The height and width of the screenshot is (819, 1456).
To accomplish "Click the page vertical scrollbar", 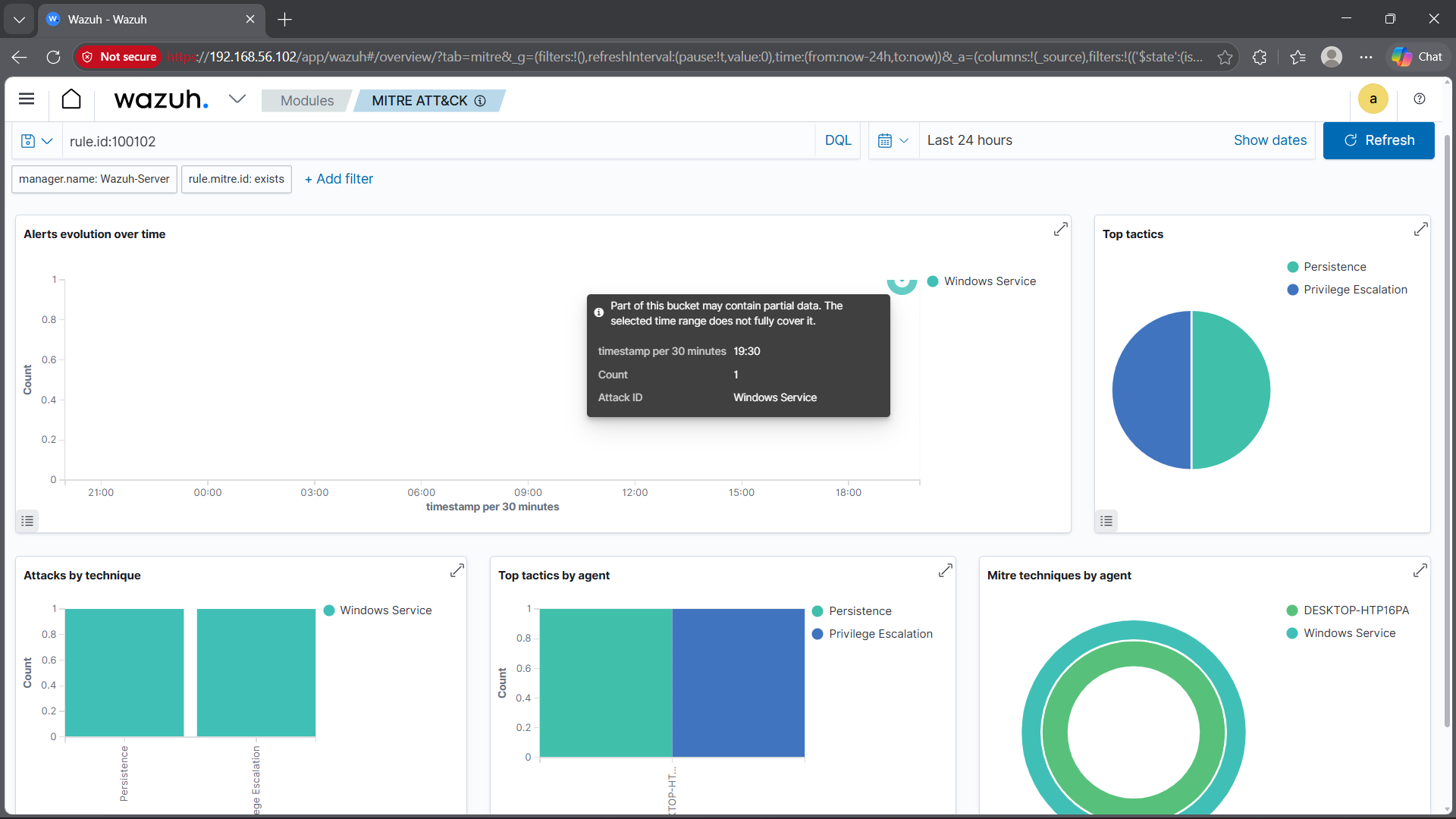I will 1447,432.
